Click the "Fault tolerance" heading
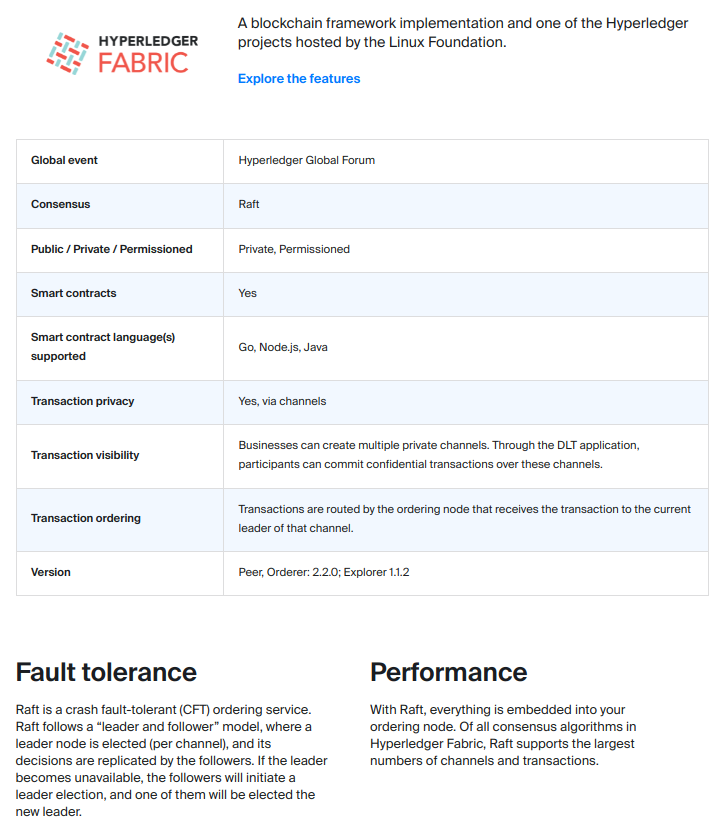Image resolution: width=722 pixels, height=822 pixels. coord(106,671)
